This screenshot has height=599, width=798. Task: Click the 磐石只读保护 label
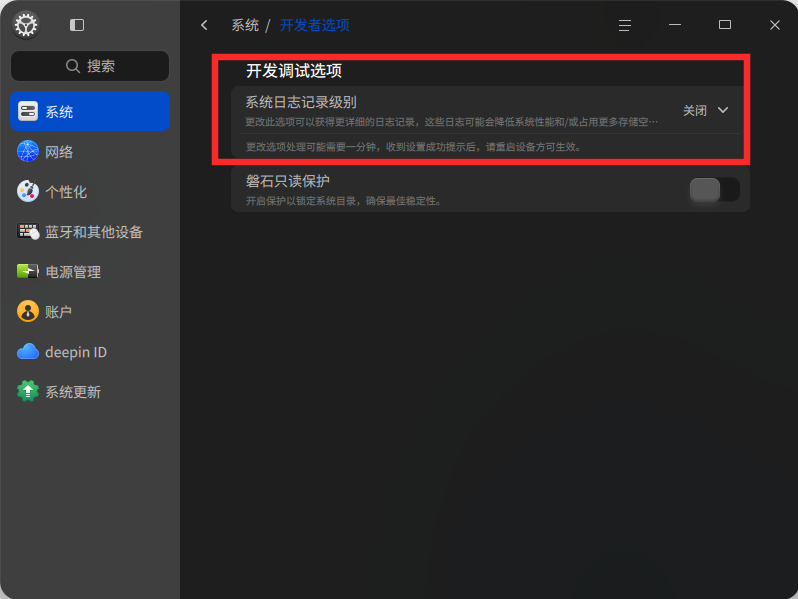(288, 181)
